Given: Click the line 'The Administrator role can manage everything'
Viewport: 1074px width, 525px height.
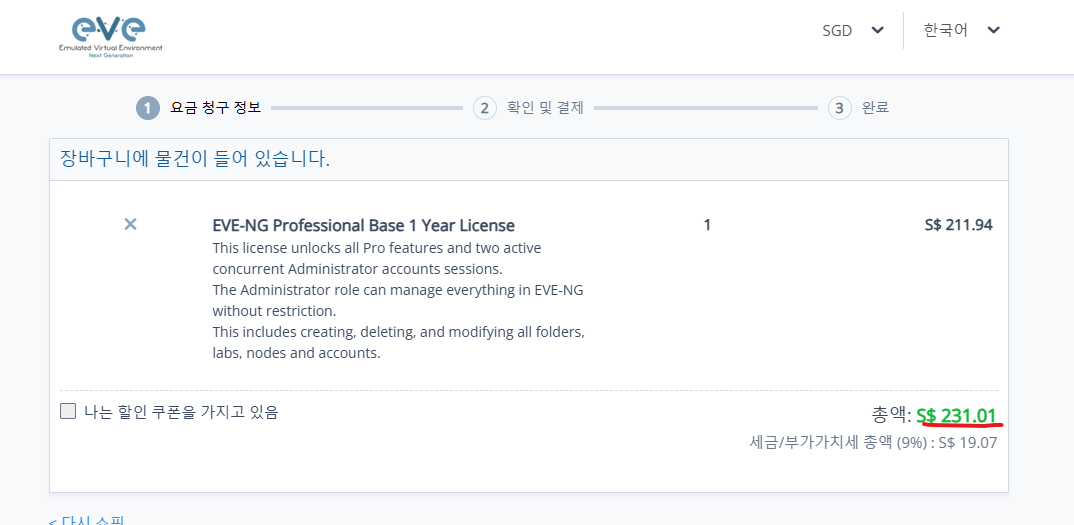Looking at the screenshot, I should pos(398,289).
